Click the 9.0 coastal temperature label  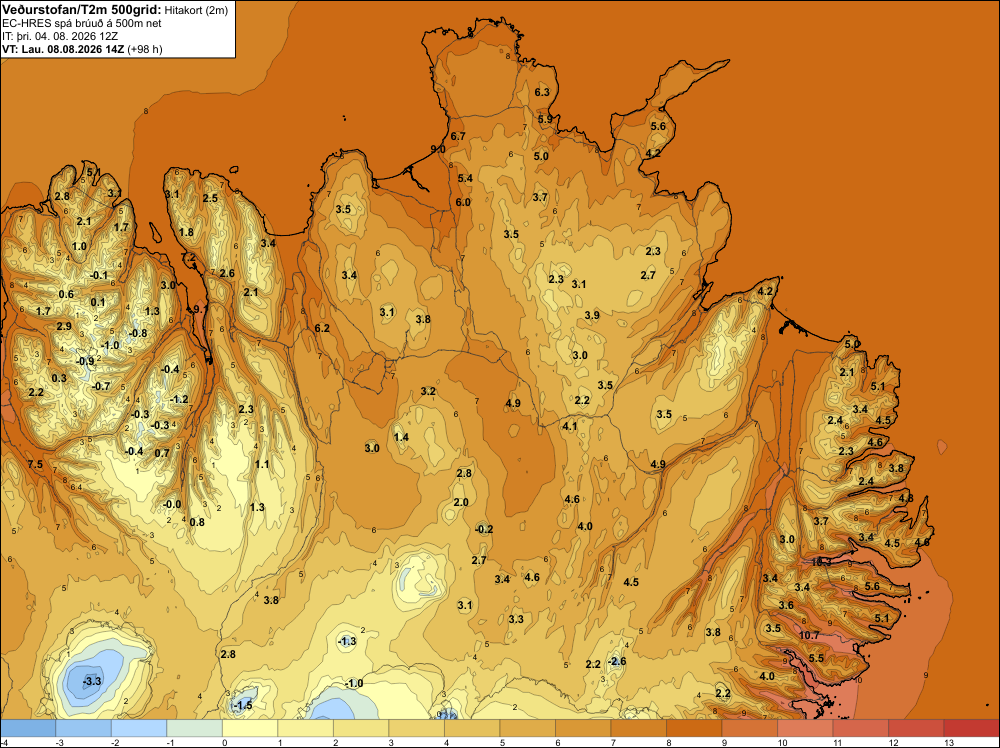pyautogui.click(x=438, y=149)
